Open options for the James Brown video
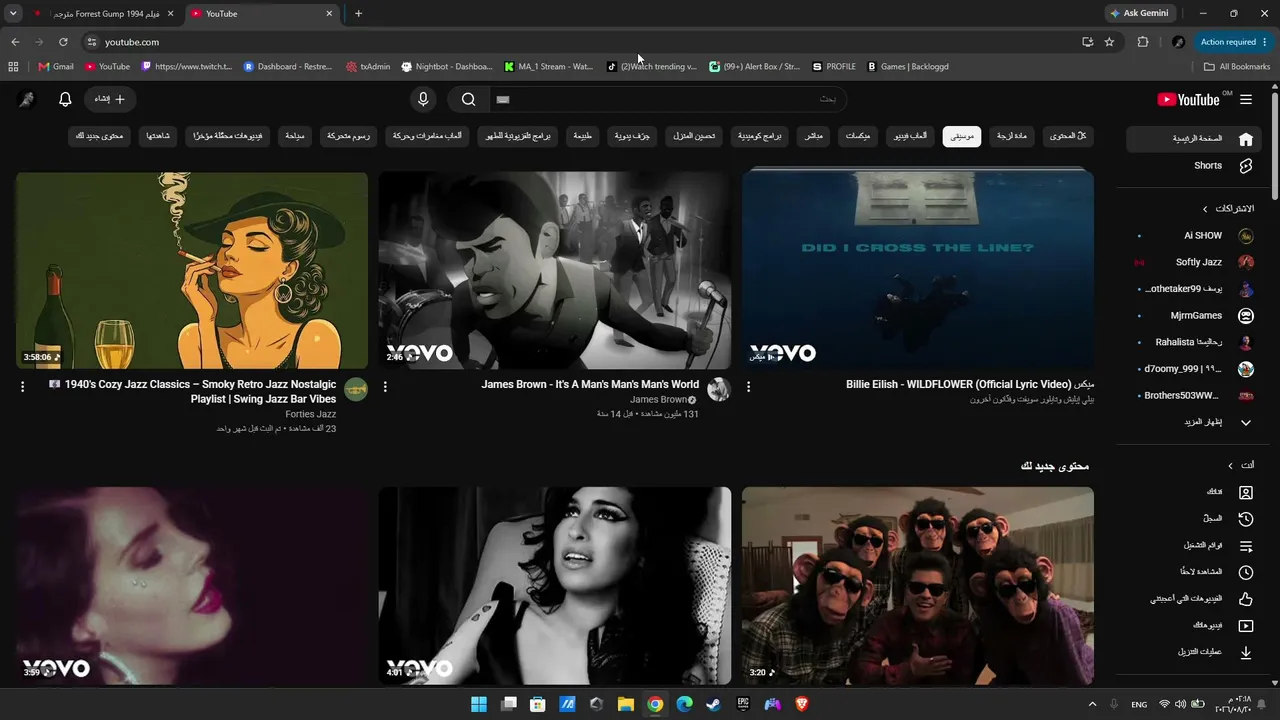Viewport: 1280px width, 720px height. [x=385, y=386]
